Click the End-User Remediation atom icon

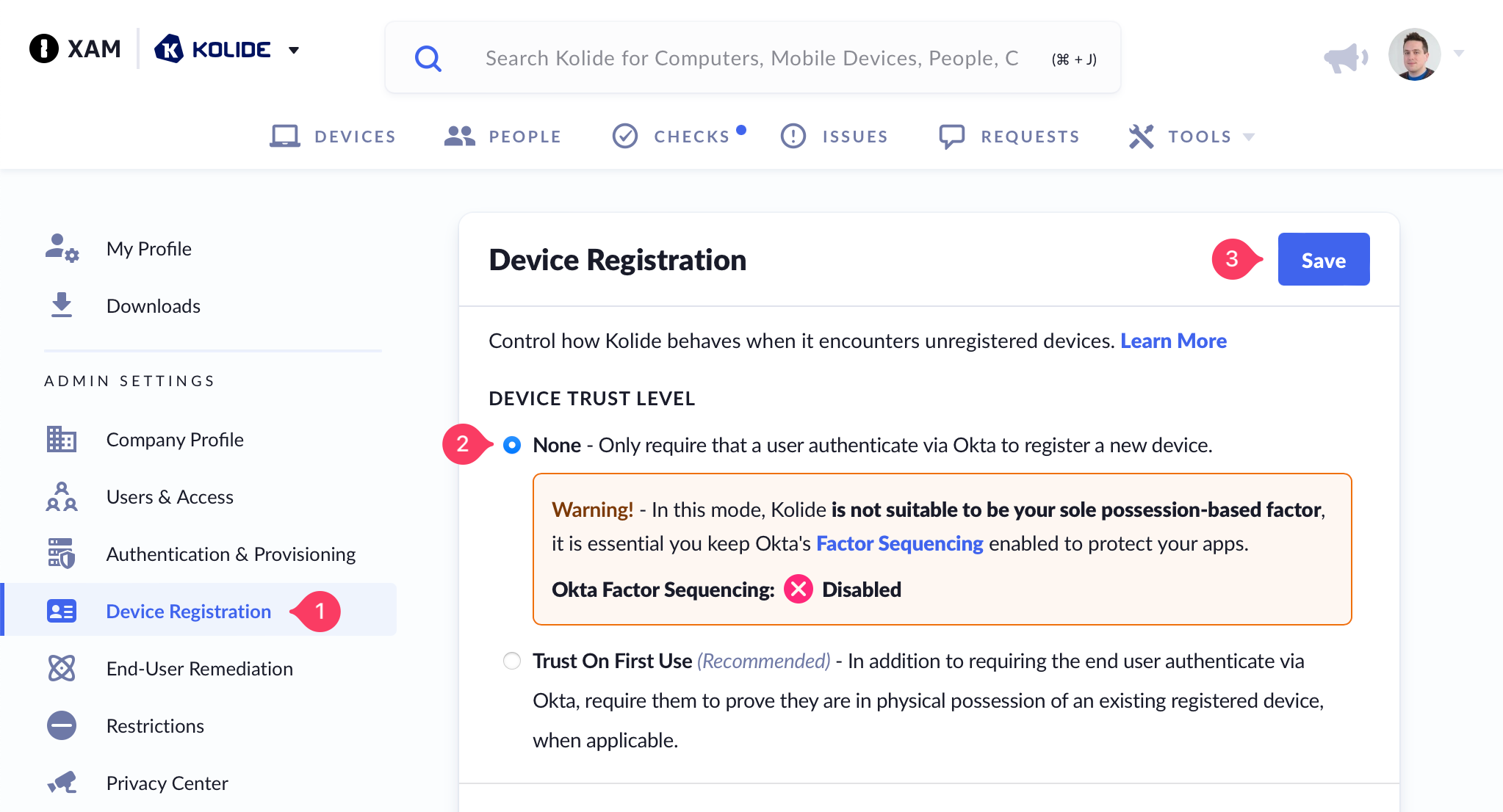[x=62, y=668]
